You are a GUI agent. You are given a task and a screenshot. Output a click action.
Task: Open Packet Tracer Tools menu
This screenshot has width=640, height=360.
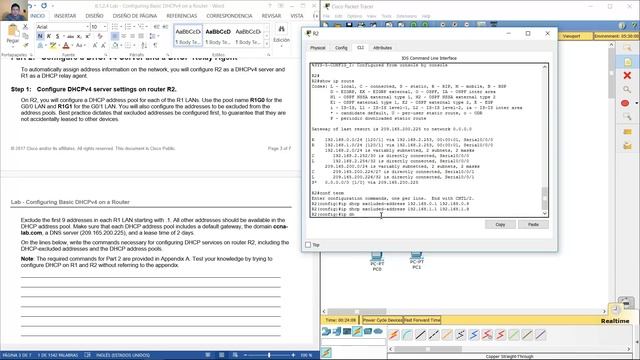pos(386,16)
